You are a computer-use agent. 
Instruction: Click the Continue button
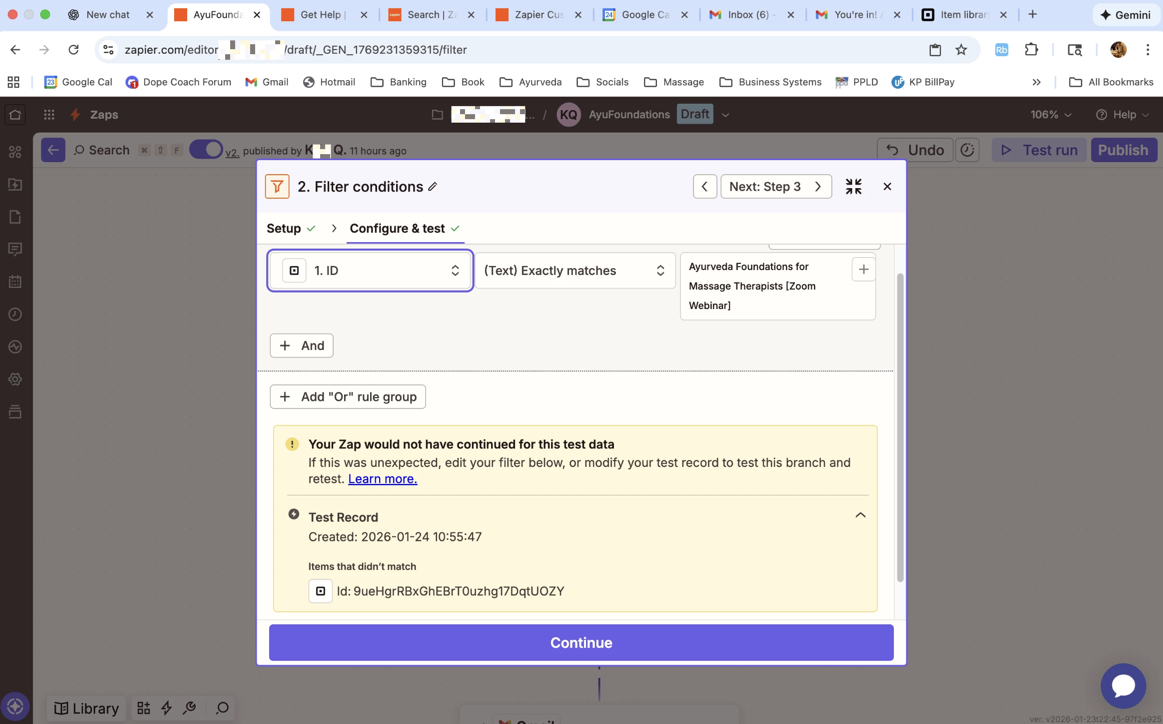[x=580, y=643]
